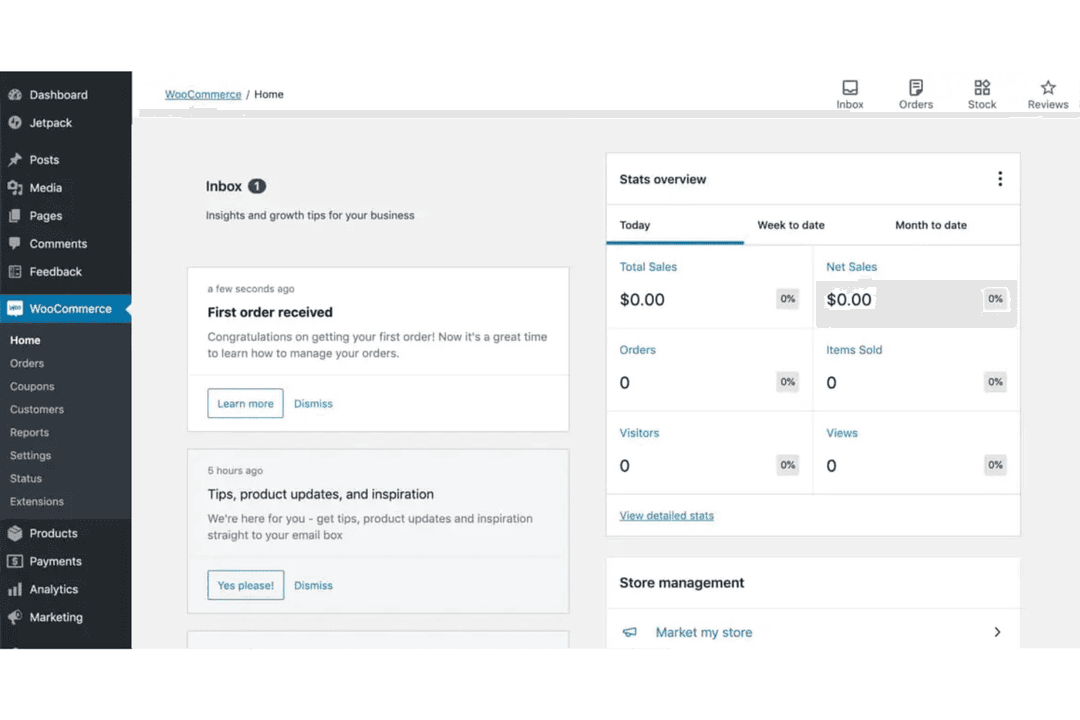Open the Inbox panel icon in header

[850, 88]
